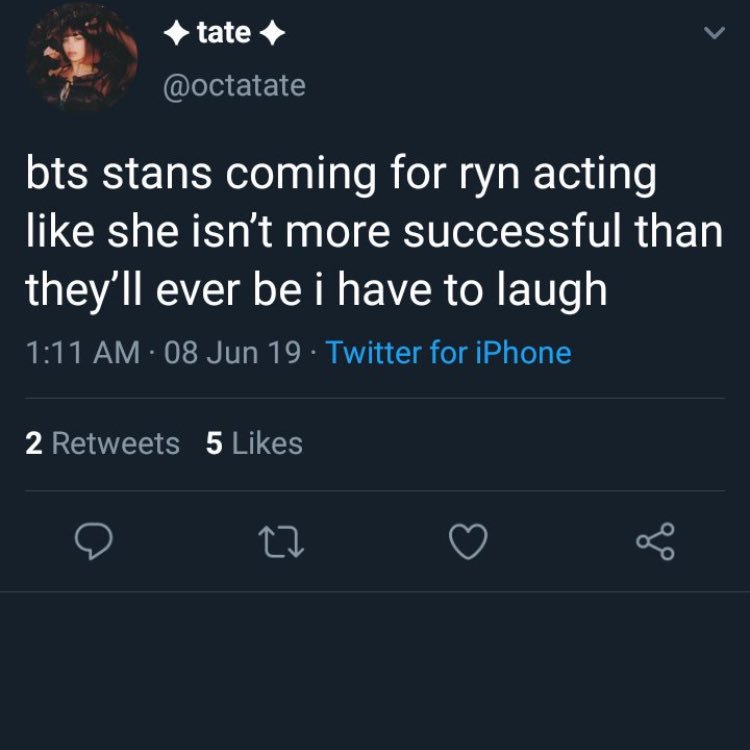Open the tate display name profile
The height and width of the screenshot is (750, 750).
224,33
